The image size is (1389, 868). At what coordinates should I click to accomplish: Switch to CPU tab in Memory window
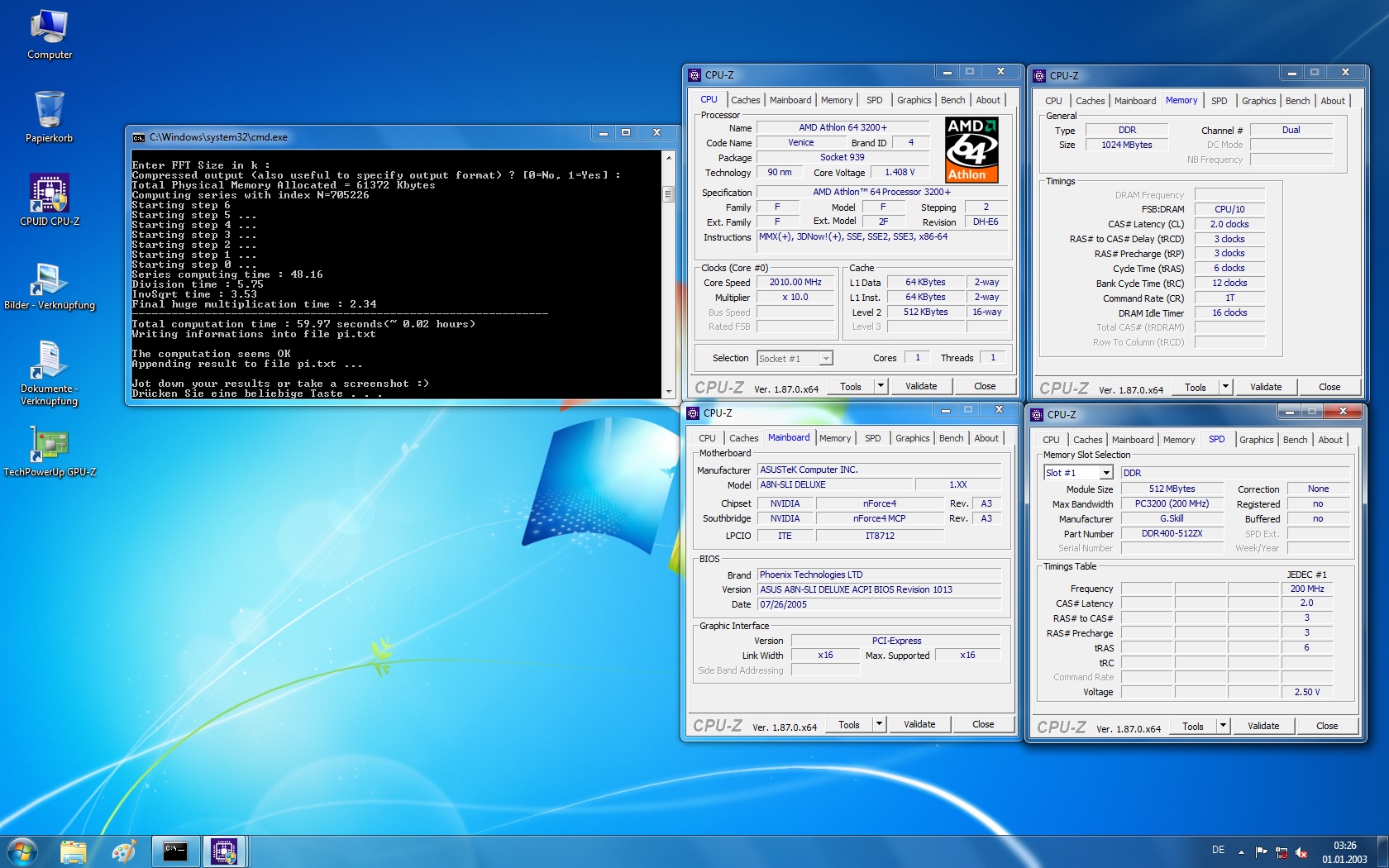1052,101
